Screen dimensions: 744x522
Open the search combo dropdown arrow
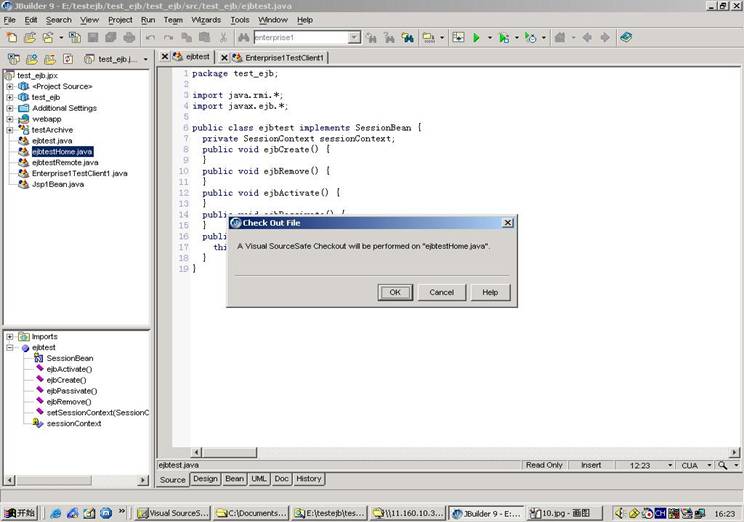click(x=354, y=37)
